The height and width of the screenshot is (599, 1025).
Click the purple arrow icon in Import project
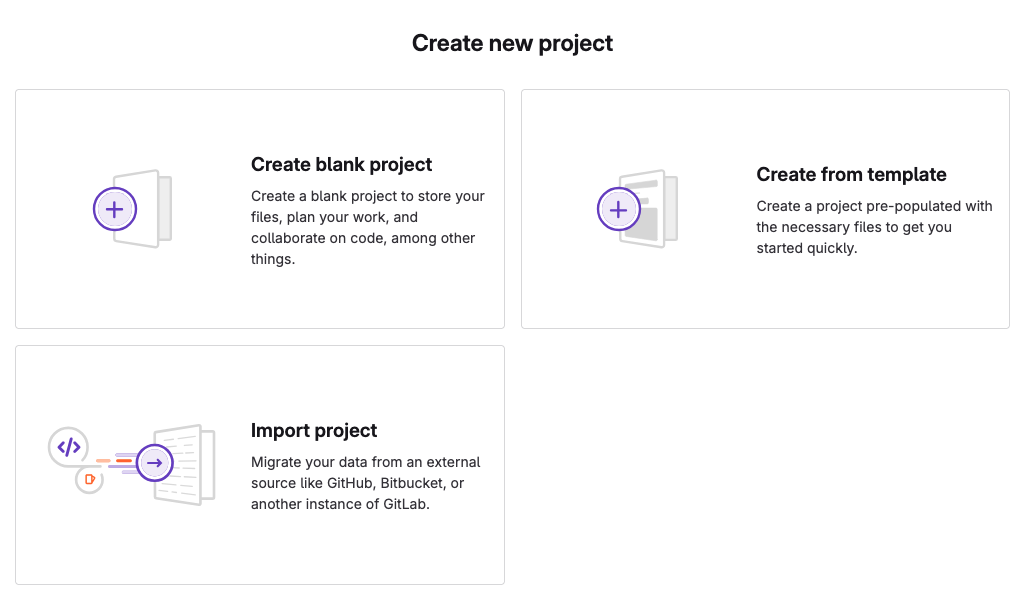click(154, 462)
